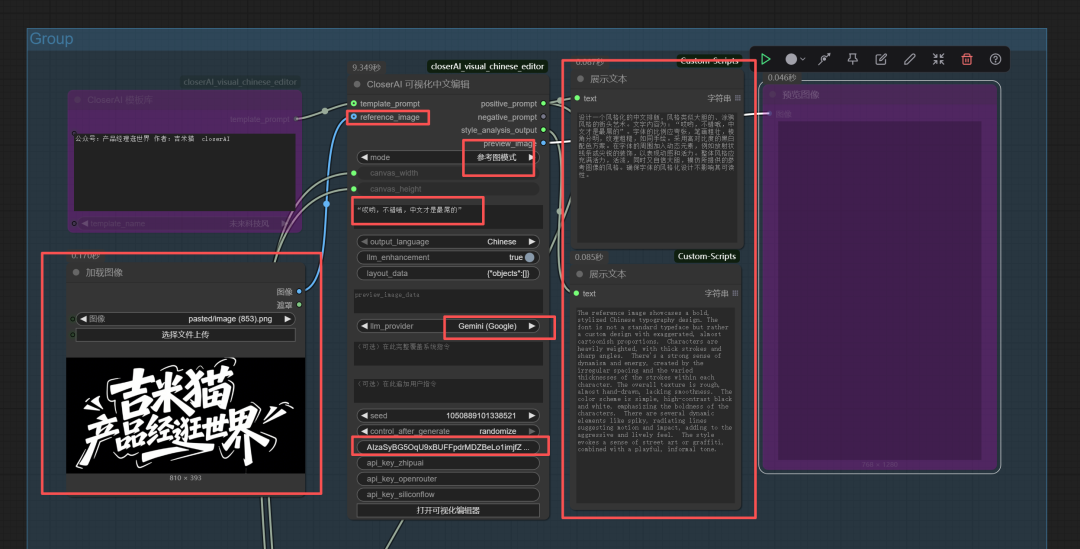
Task: Click 选择文件上传 upload button
Action: point(185,335)
